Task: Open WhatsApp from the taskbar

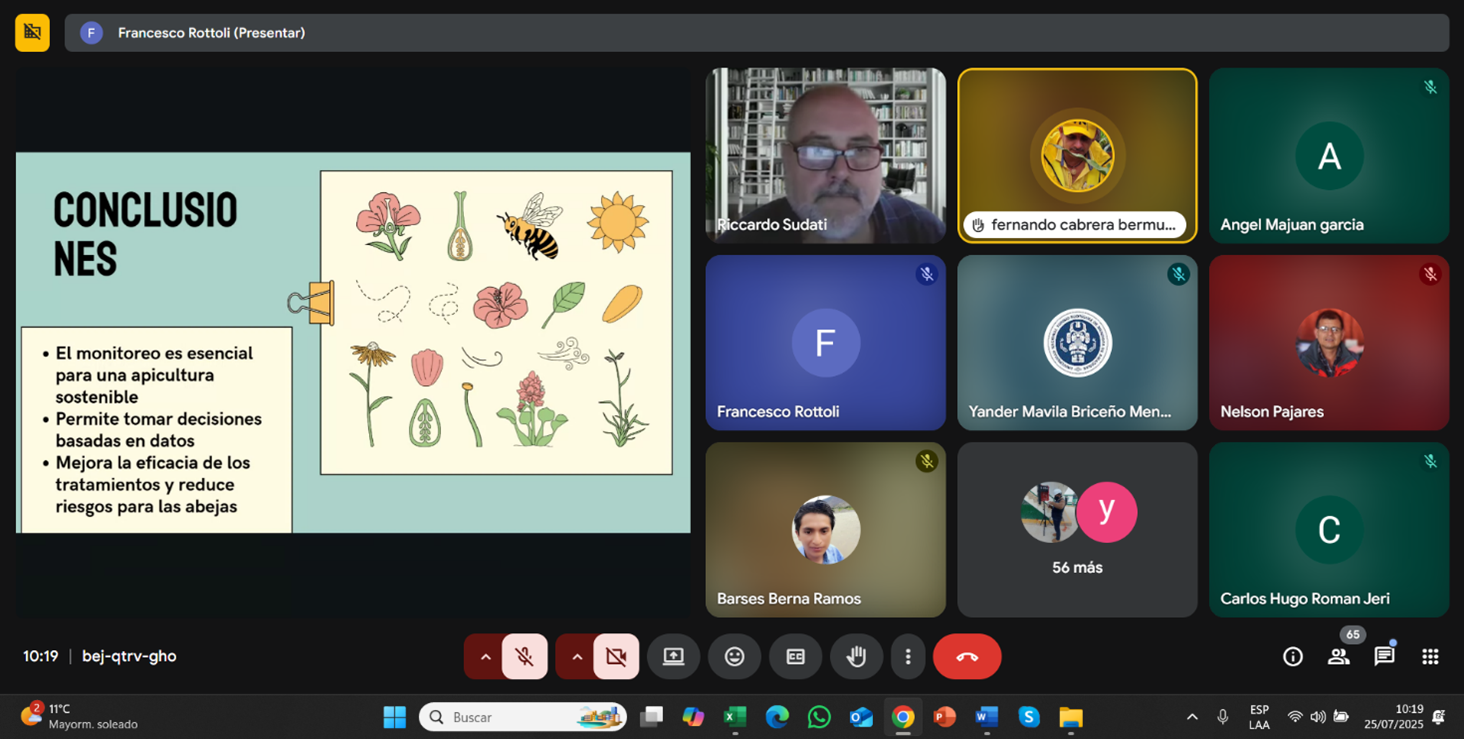Action: point(819,717)
